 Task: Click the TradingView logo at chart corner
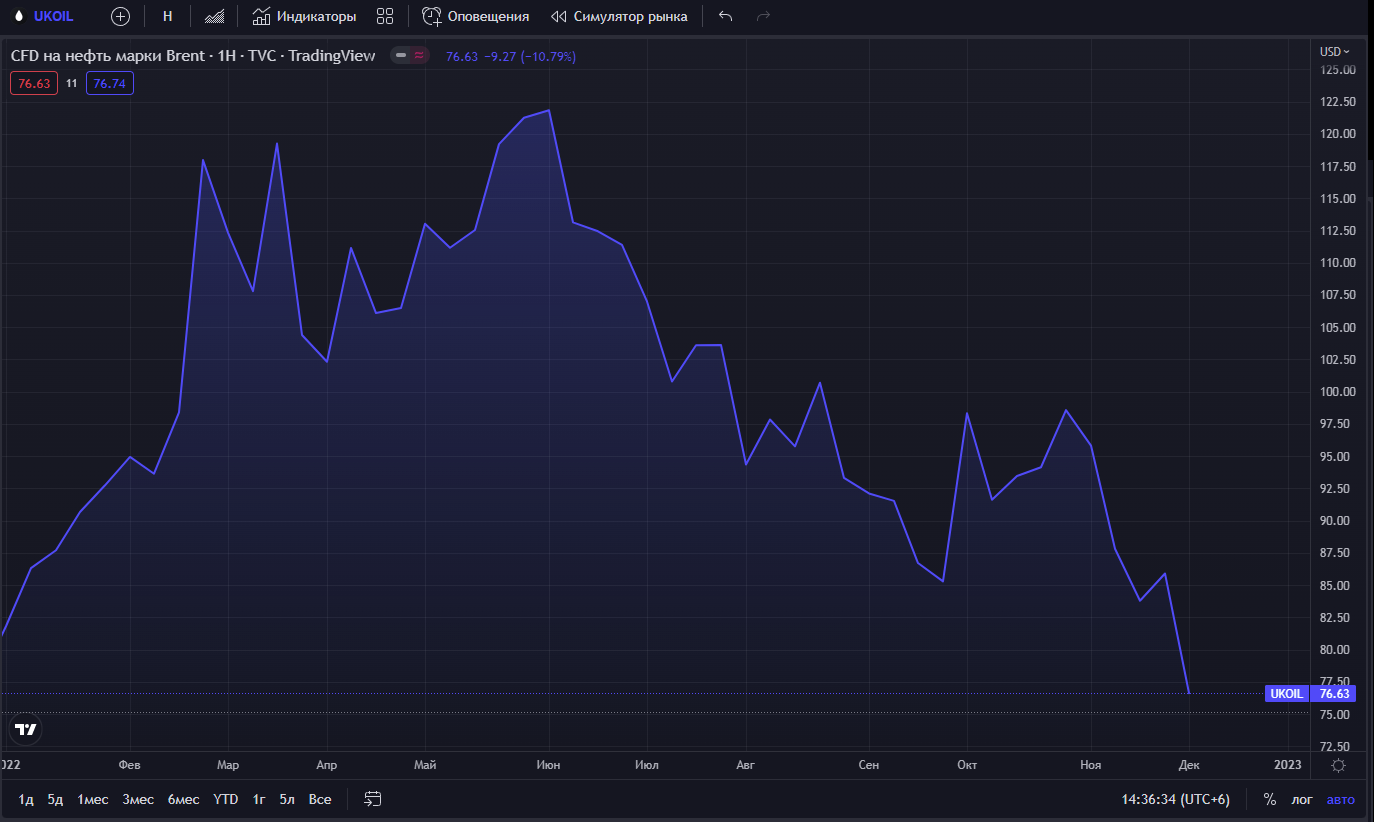point(26,730)
